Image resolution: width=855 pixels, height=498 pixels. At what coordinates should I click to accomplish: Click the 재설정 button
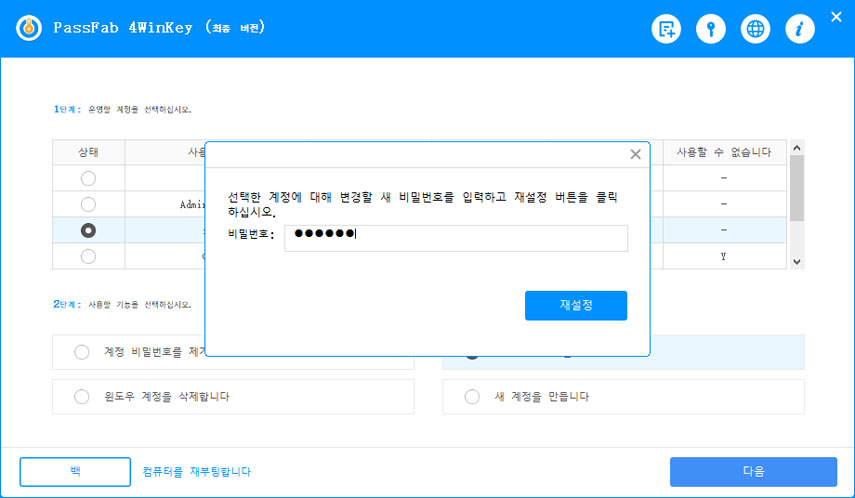pyautogui.click(x=576, y=305)
